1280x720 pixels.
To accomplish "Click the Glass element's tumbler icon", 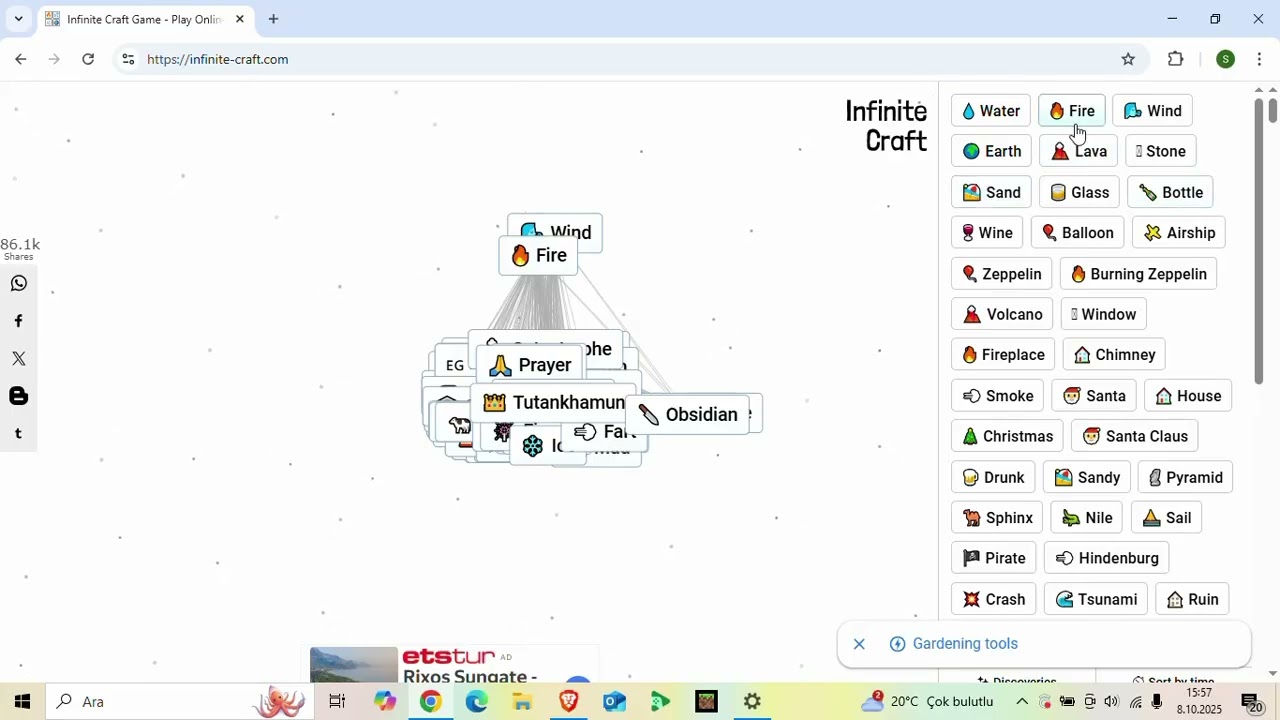I will click(x=1058, y=193).
